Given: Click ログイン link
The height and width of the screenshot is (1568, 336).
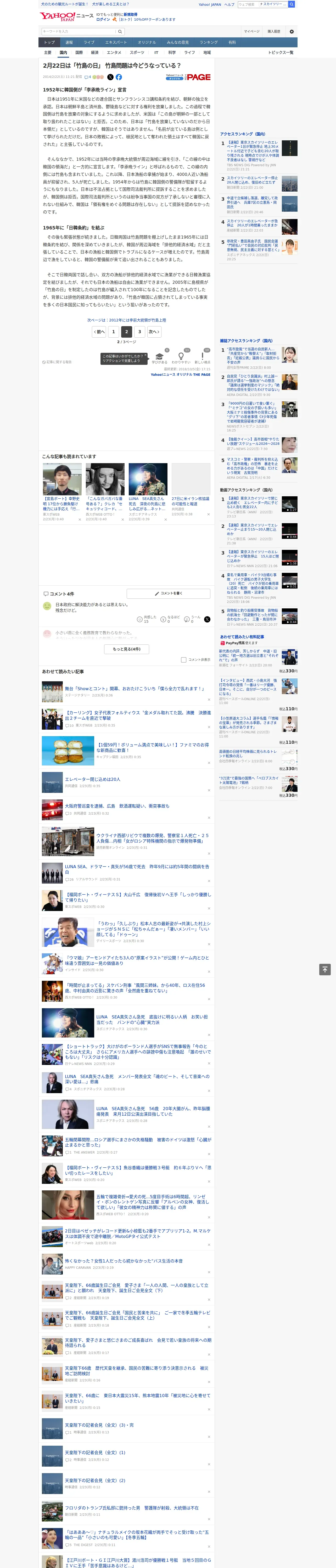Looking at the screenshot, I should coord(103,20).
